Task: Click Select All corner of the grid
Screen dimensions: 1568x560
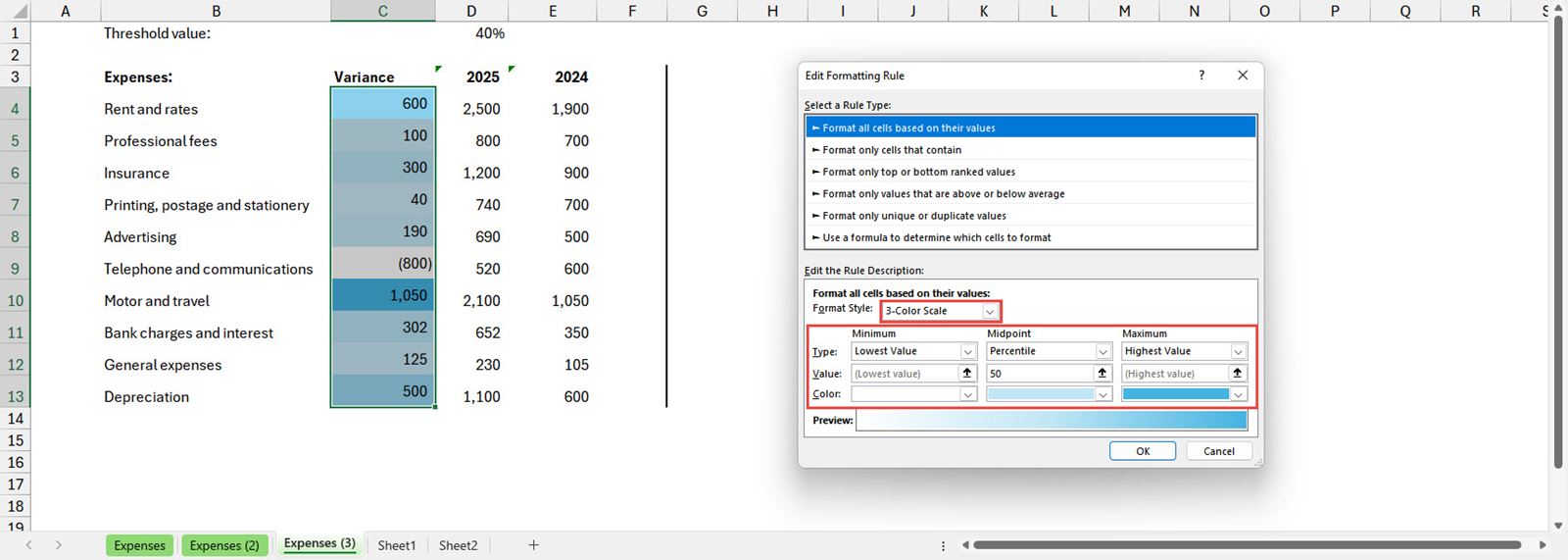Action: coord(15,11)
